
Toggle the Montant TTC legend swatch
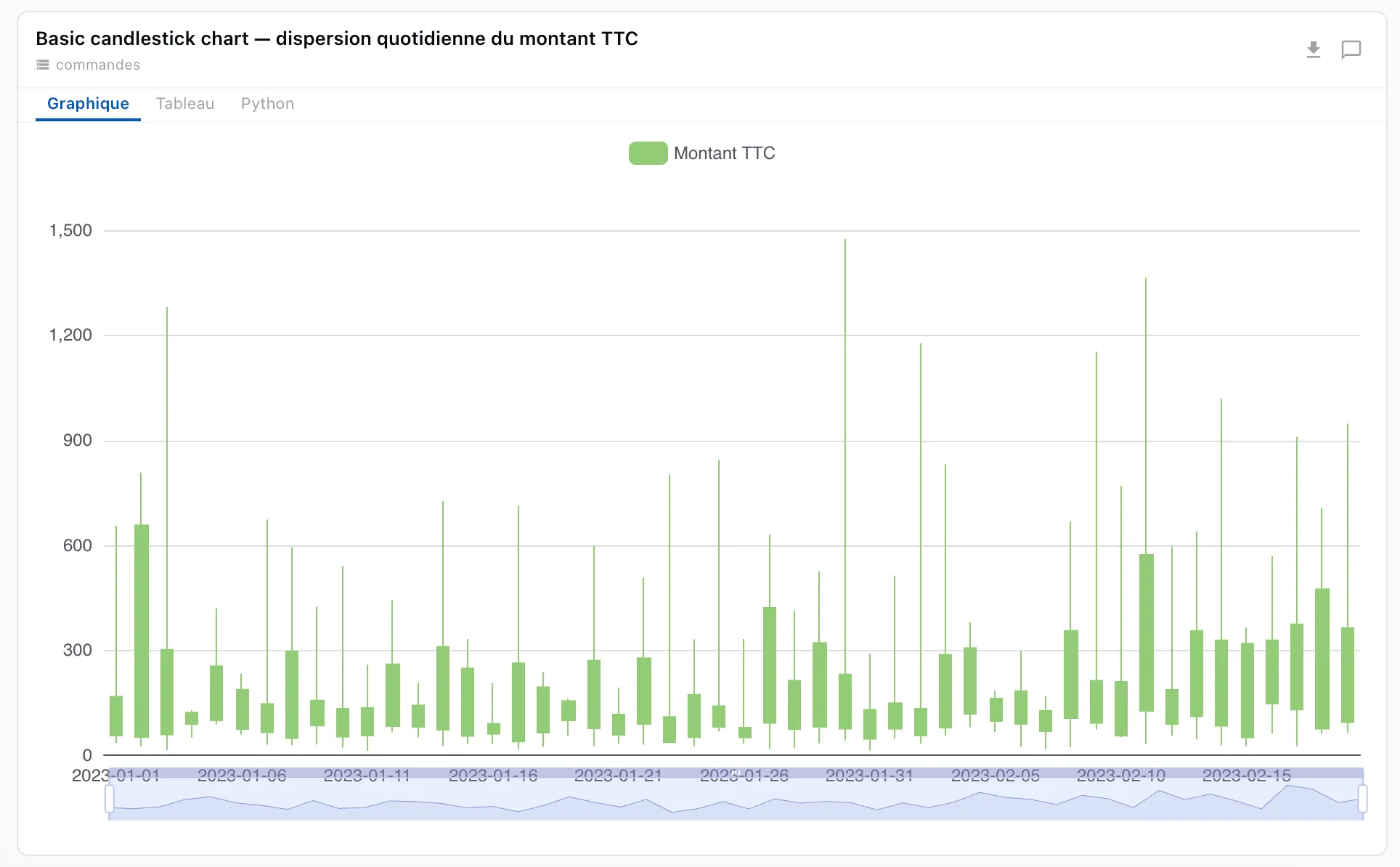pyautogui.click(x=648, y=153)
